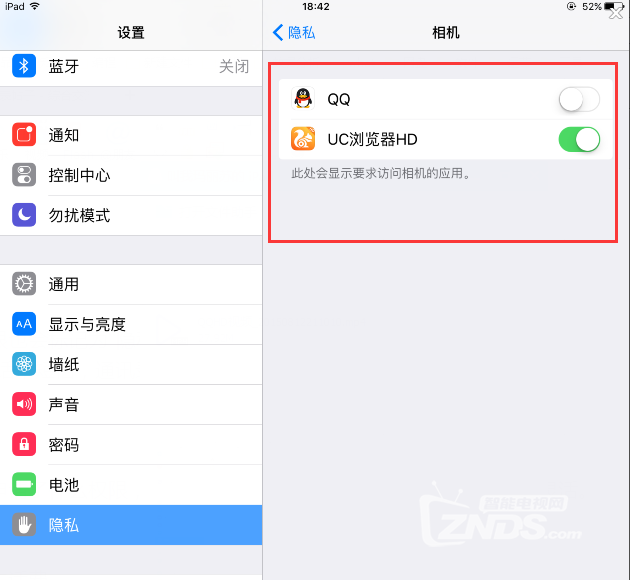Tap the Wi-Fi status icon
The height and width of the screenshot is (580, 630).
(x=35, y=6)
